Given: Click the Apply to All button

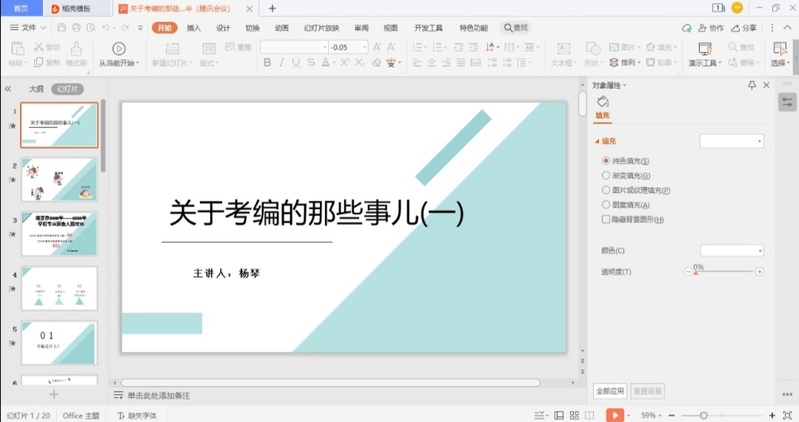Looking at the screenshot, I should click(610, 391).
